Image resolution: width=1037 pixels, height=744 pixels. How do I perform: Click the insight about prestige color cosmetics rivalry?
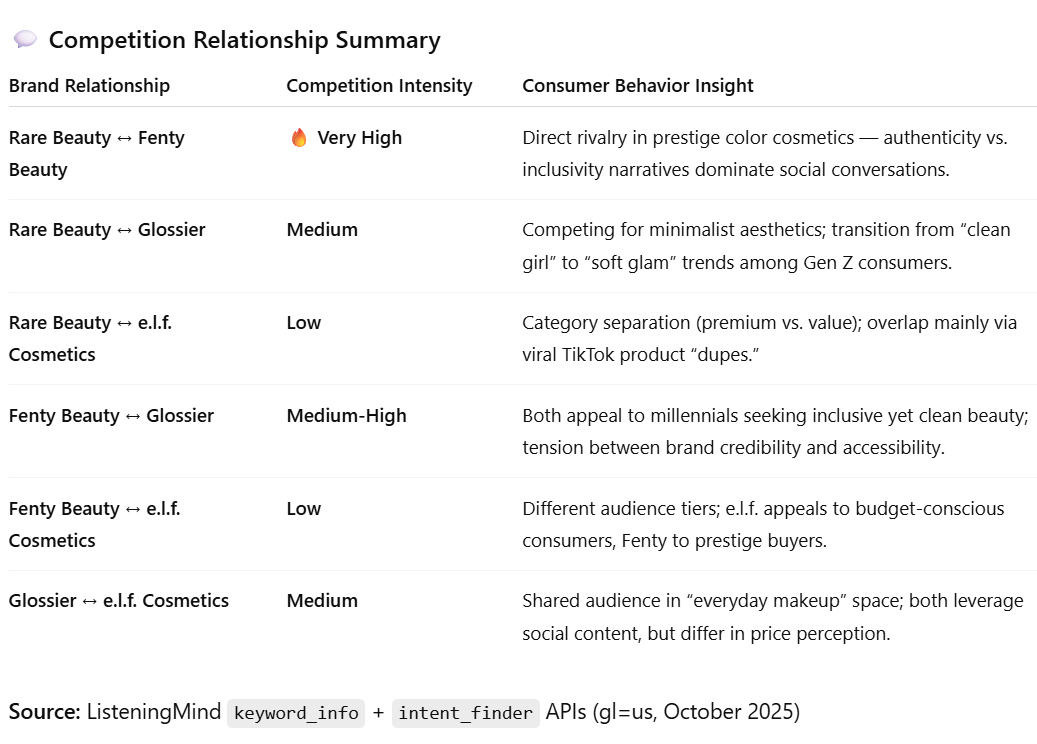(764, 153)
